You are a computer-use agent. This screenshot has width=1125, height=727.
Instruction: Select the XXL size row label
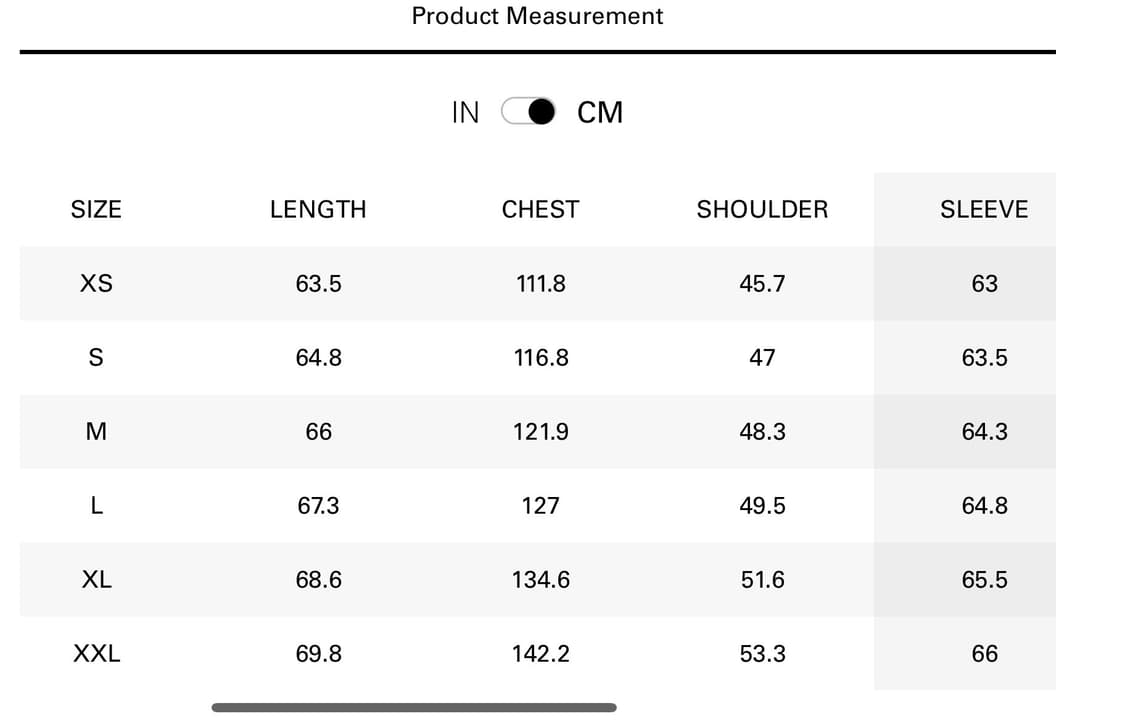[96, 653]
